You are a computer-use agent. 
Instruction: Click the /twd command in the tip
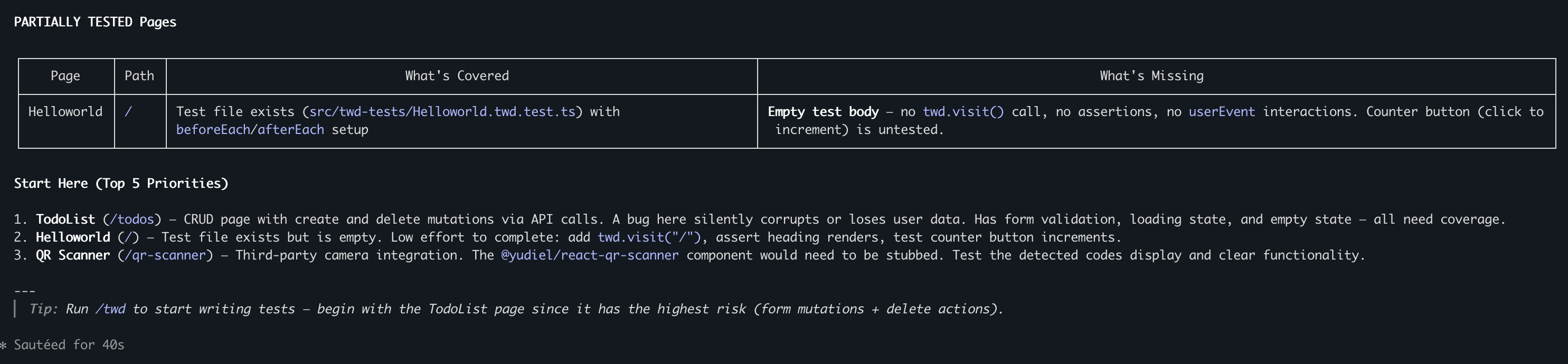point(110,309)
